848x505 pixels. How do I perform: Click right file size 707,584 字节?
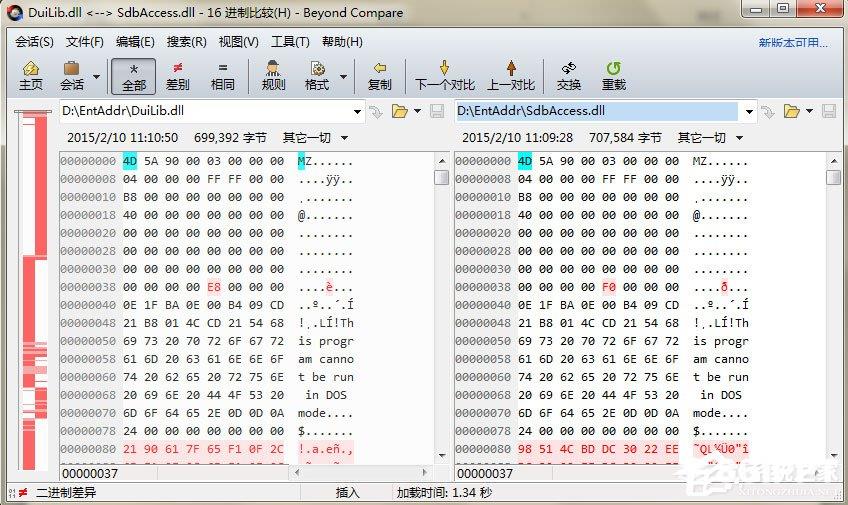coord(625,138)
